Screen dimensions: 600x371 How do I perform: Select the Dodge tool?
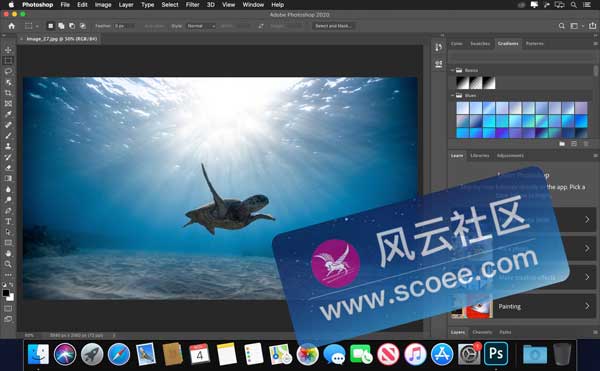8,200
